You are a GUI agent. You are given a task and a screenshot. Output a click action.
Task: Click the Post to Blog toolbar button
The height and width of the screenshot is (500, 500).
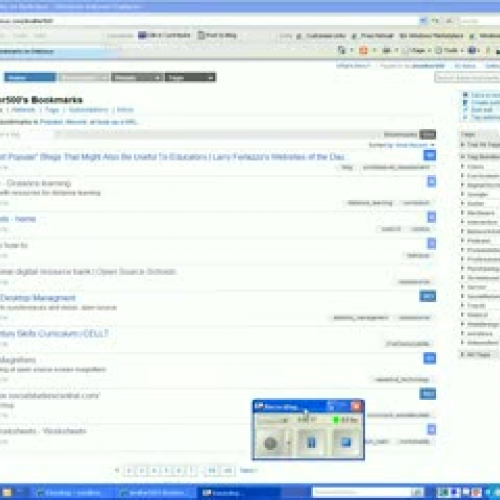coord(217,35)
